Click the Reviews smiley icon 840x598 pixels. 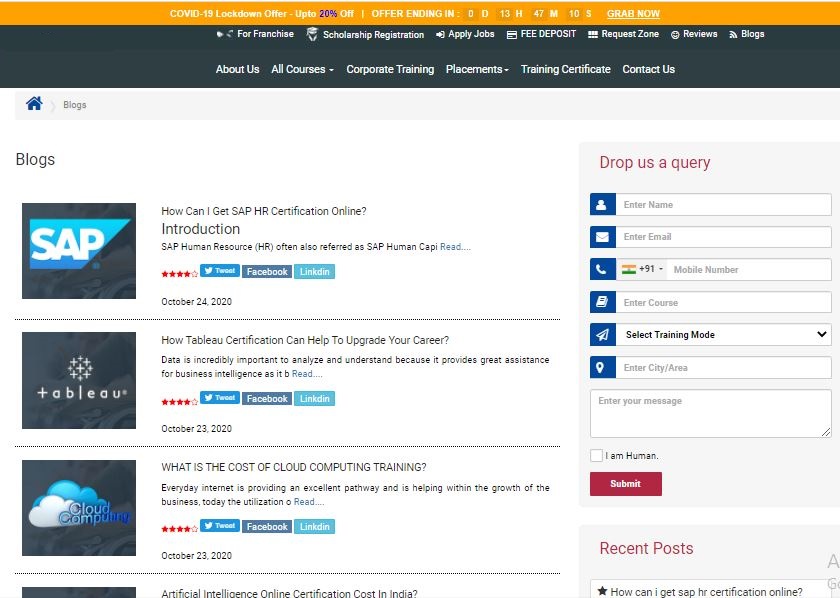(x=675, y=35)
